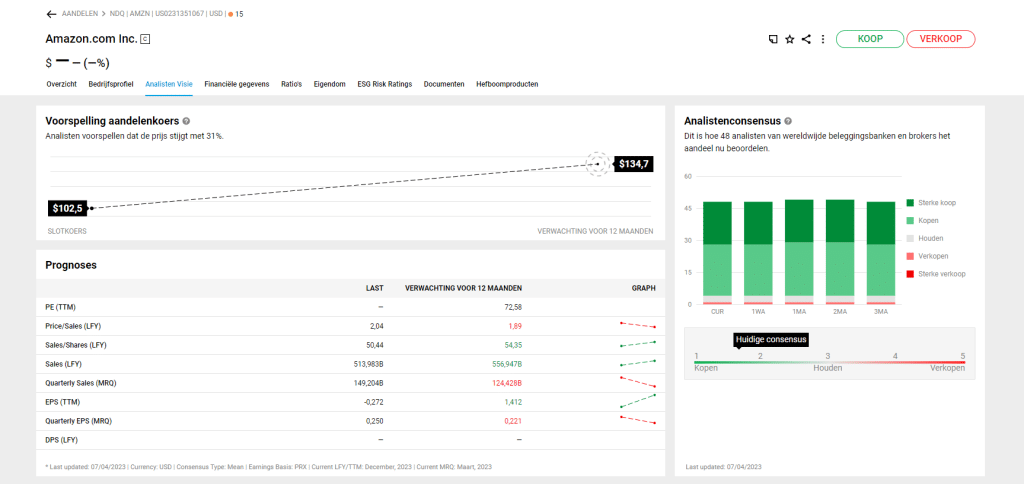Open the Overzicht tab
This screenshot has width=1024, height=484.
(61, 84)
